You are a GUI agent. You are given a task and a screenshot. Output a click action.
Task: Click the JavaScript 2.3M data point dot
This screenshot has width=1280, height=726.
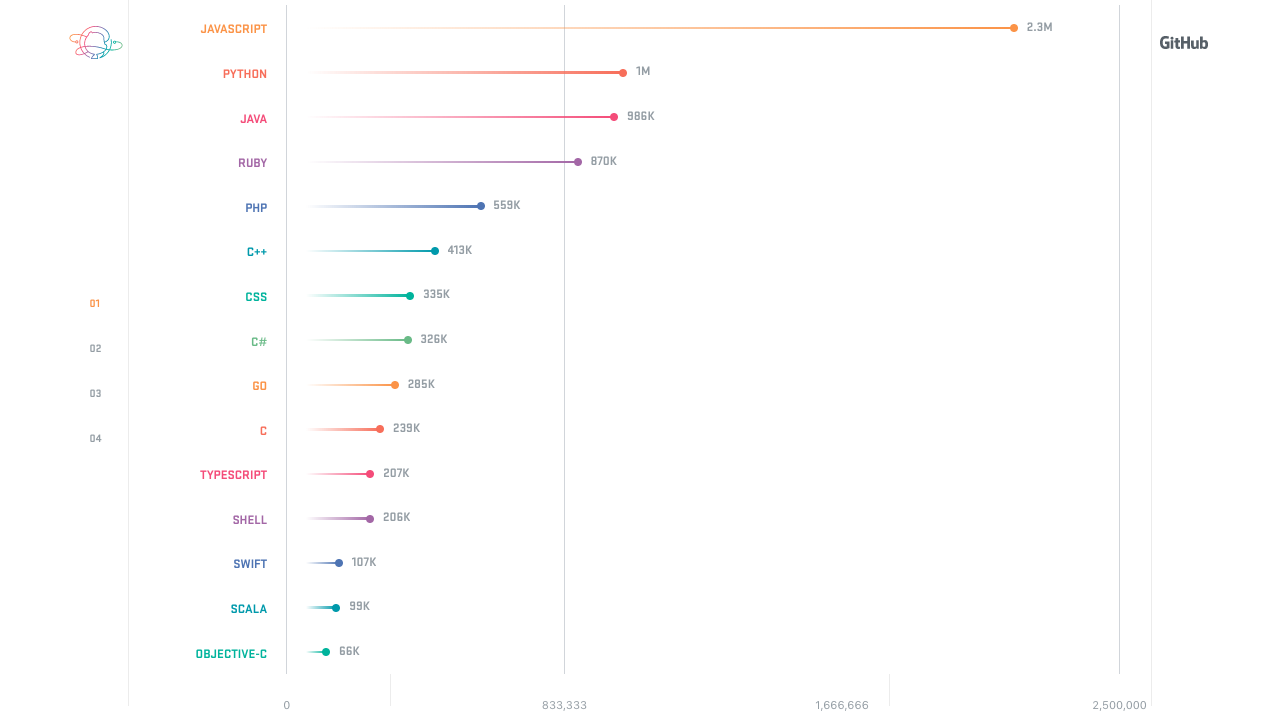click(x=1014, y=28)
